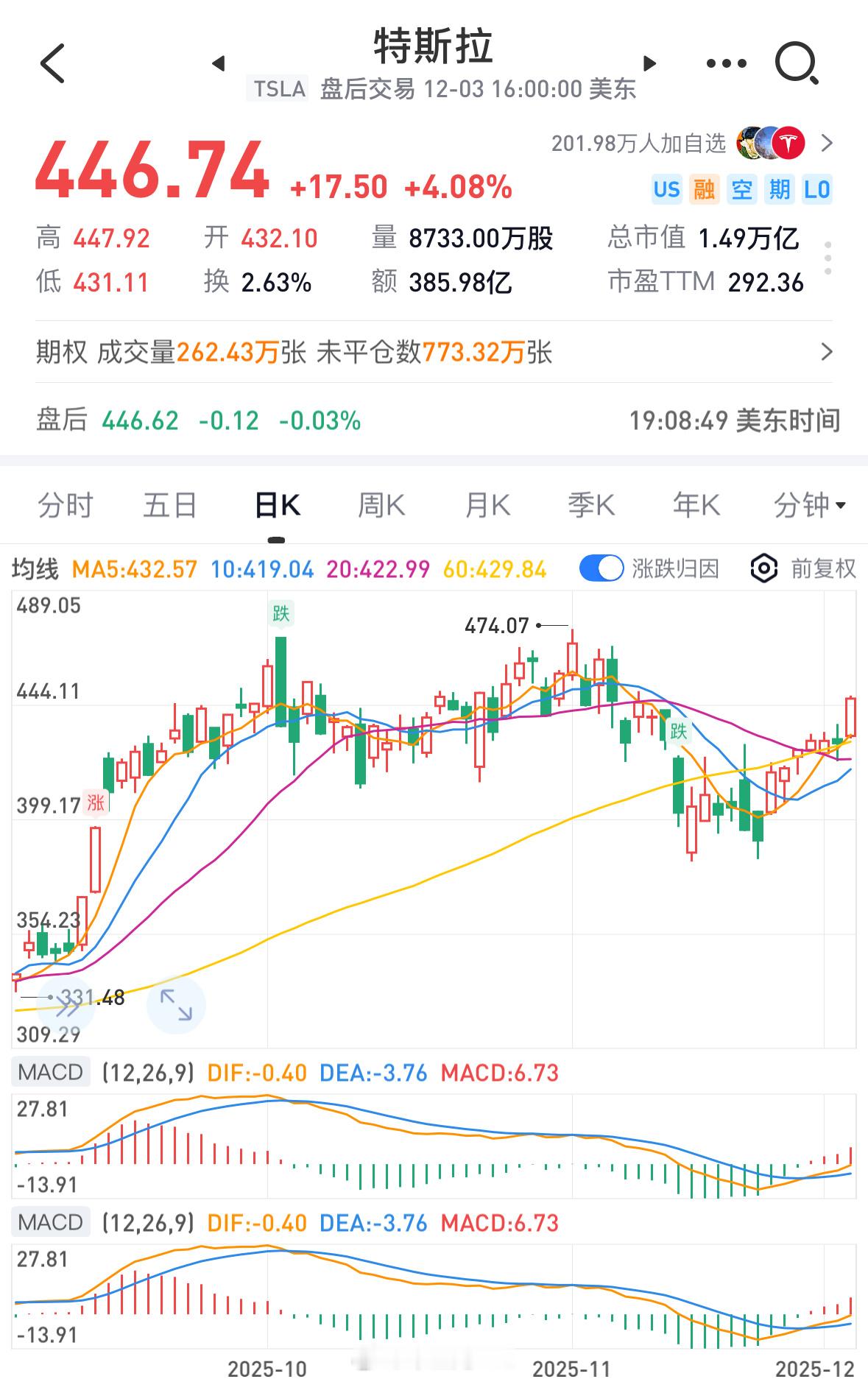Tap the 融 margin tag

click(x=705, y=190)
